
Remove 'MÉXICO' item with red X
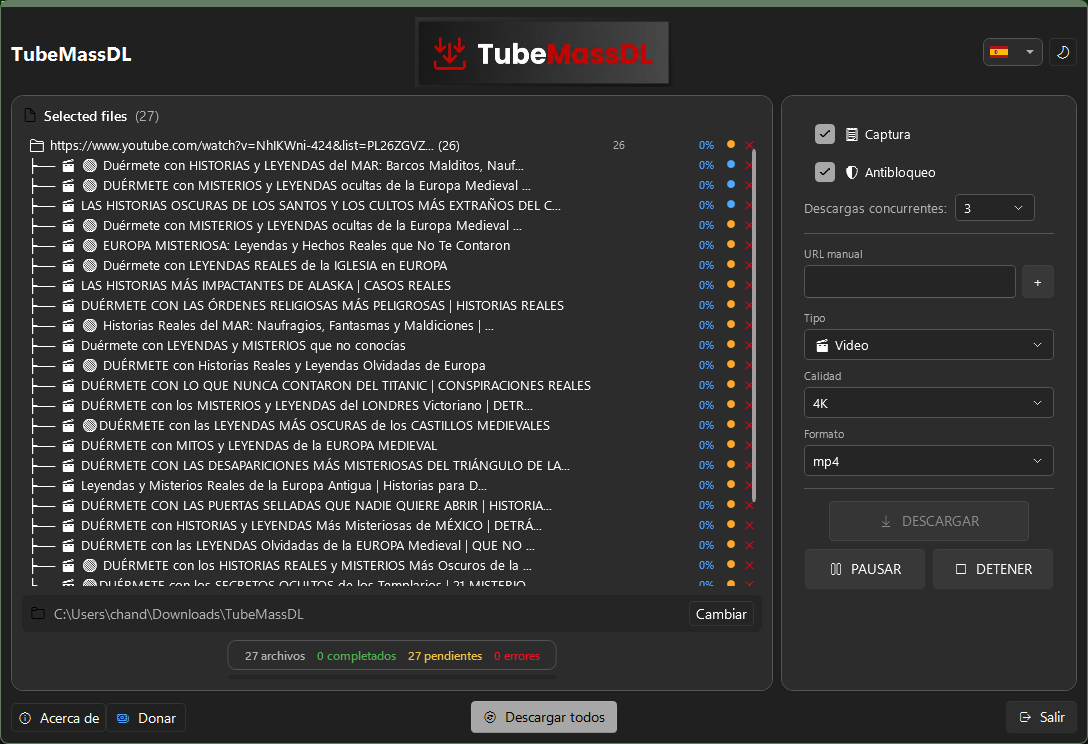[749, 525]
